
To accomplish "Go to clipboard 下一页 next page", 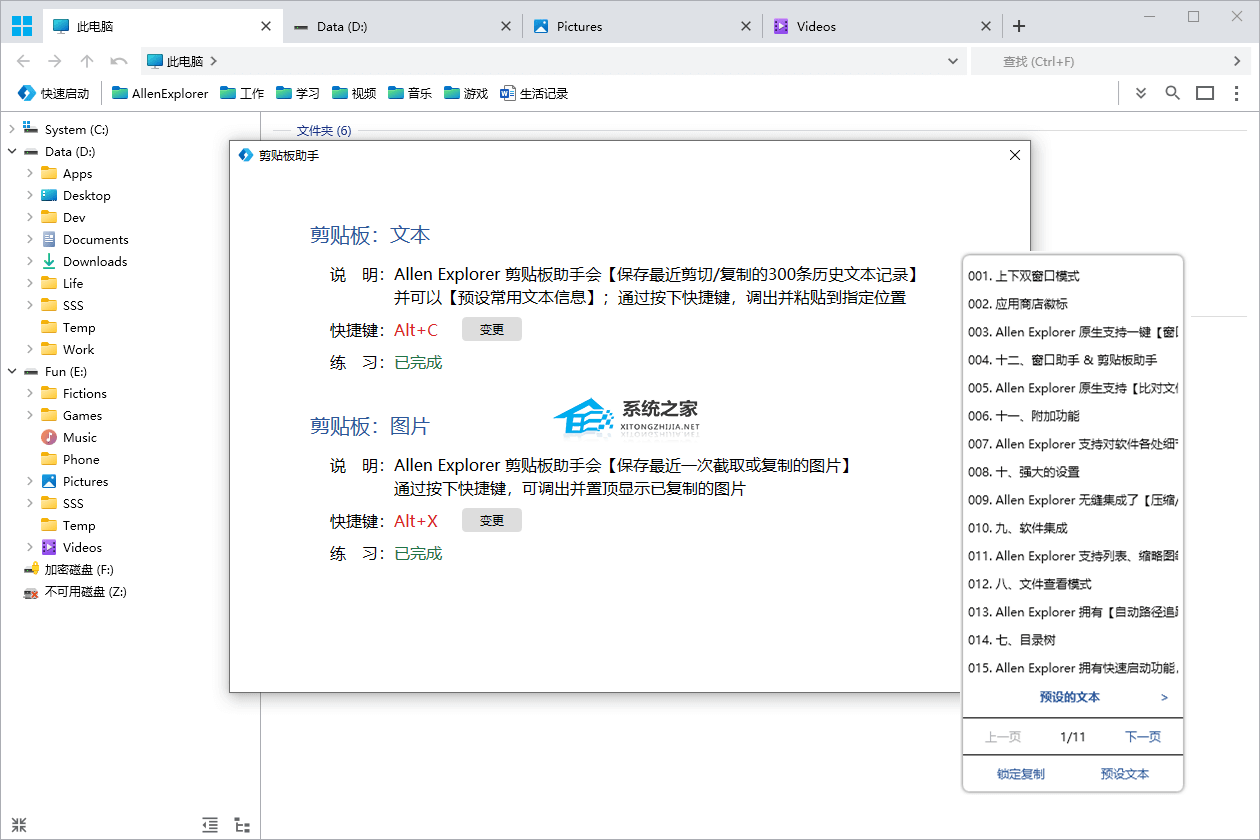I will pyautogui.click(x=1143, y=737).
